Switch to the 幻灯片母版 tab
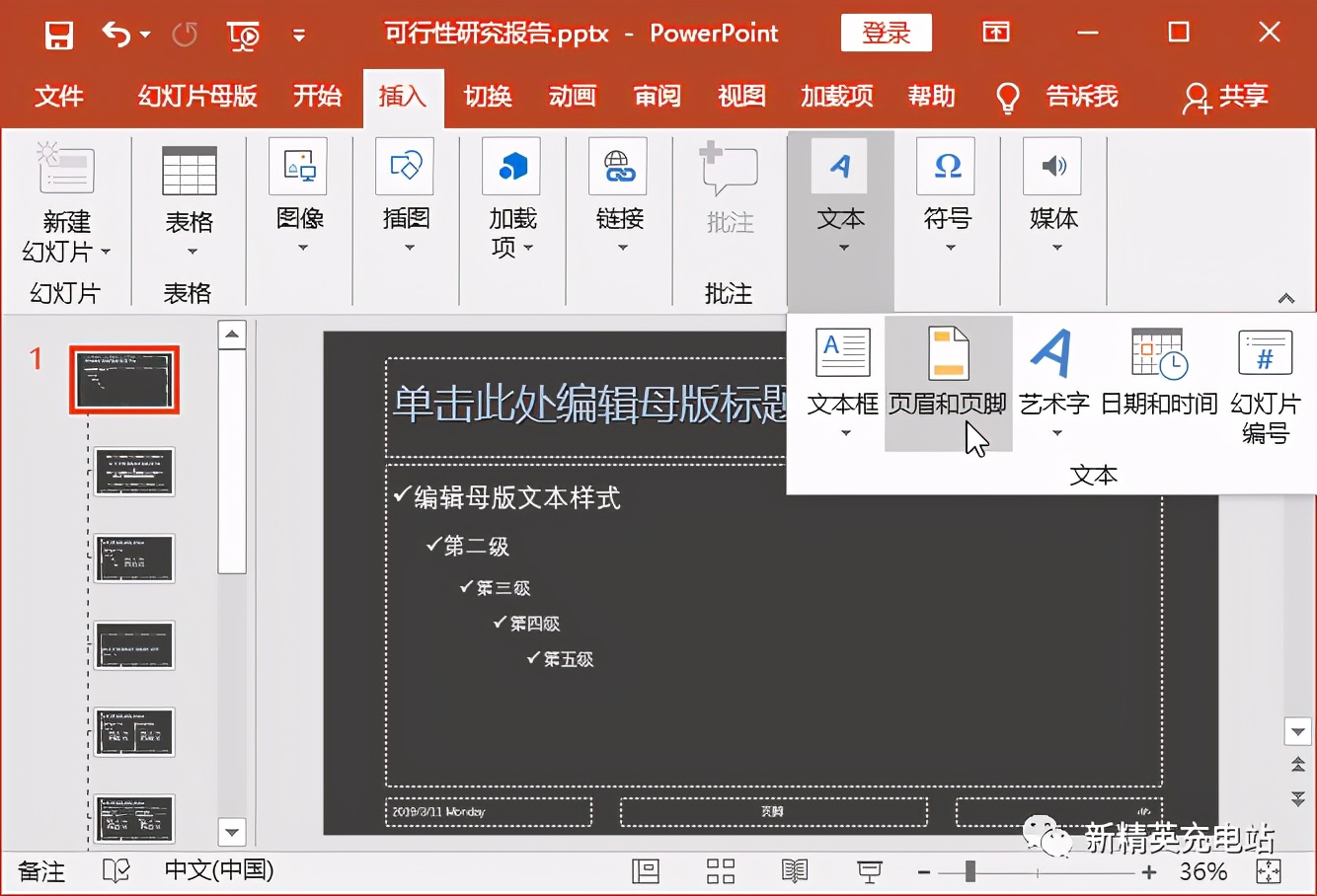This screenshot has height=896, width=1317. tap(194, 97)
